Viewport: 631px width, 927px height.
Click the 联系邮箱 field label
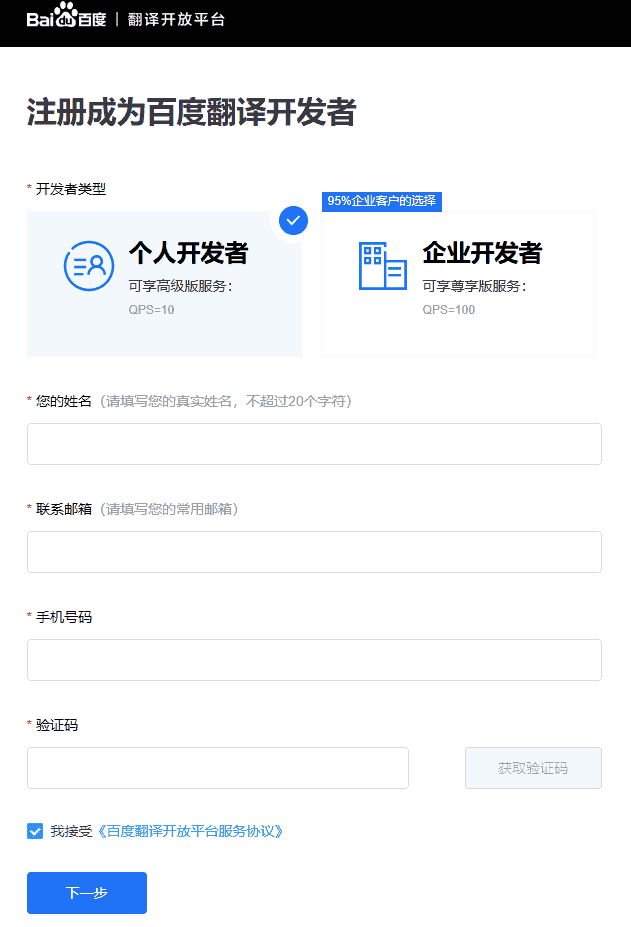[64, 509]
